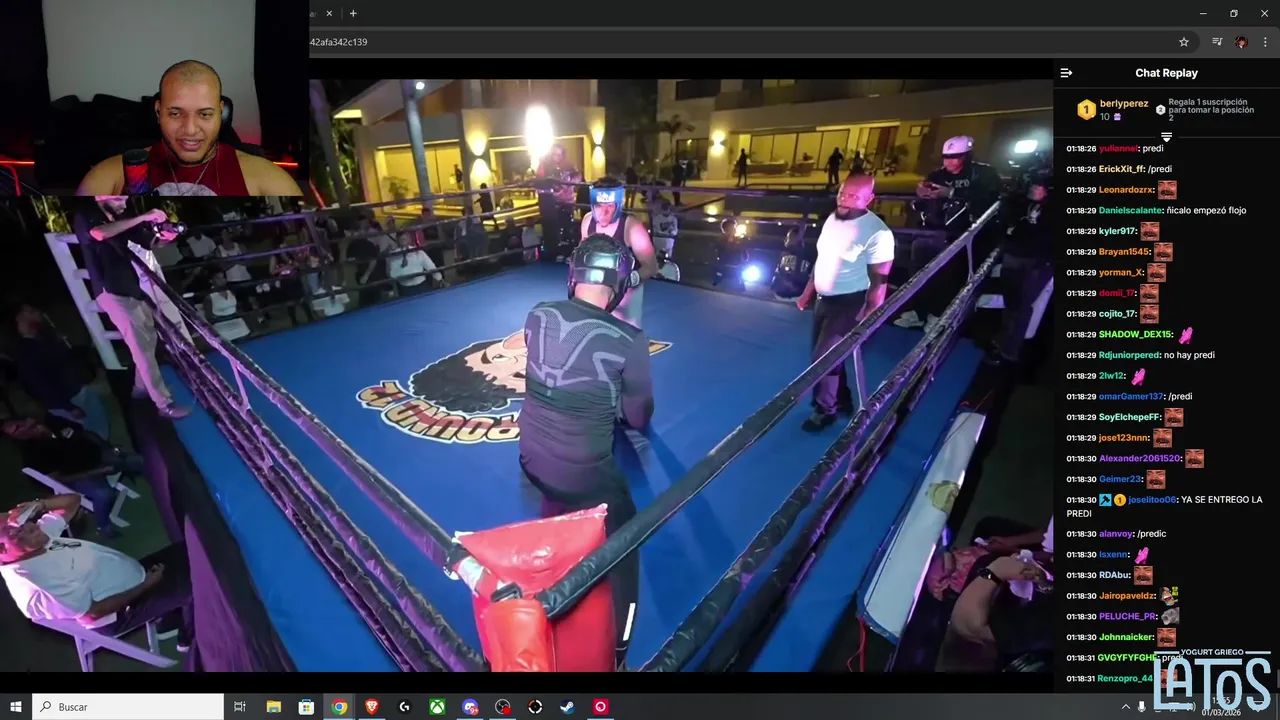Click the emote in Leonardozrx's message
1280x720 pixels.
click(x=1167, y=190)
